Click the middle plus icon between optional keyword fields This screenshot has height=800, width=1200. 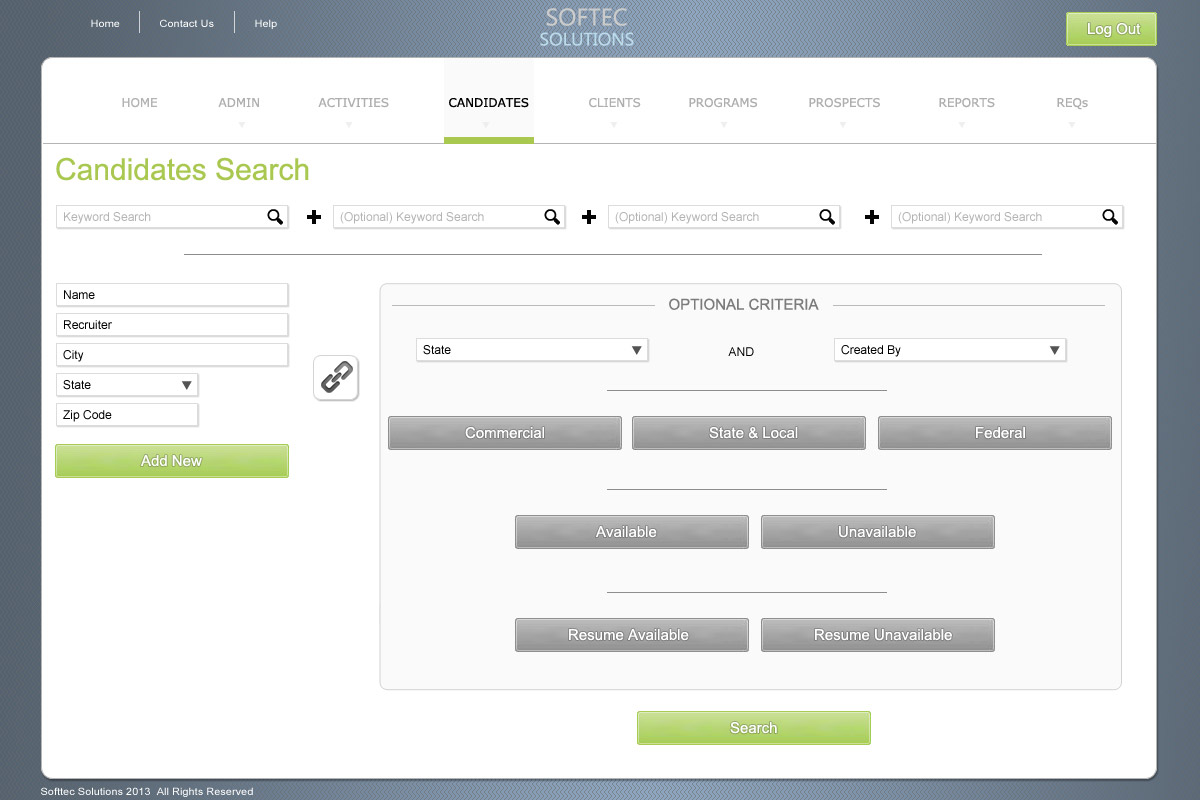click(x=589, y=217)
